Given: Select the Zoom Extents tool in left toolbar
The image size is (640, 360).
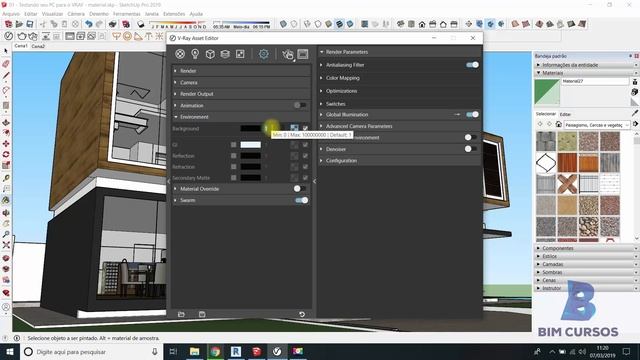Looking at the screenshot, I should tap(6, 245).
